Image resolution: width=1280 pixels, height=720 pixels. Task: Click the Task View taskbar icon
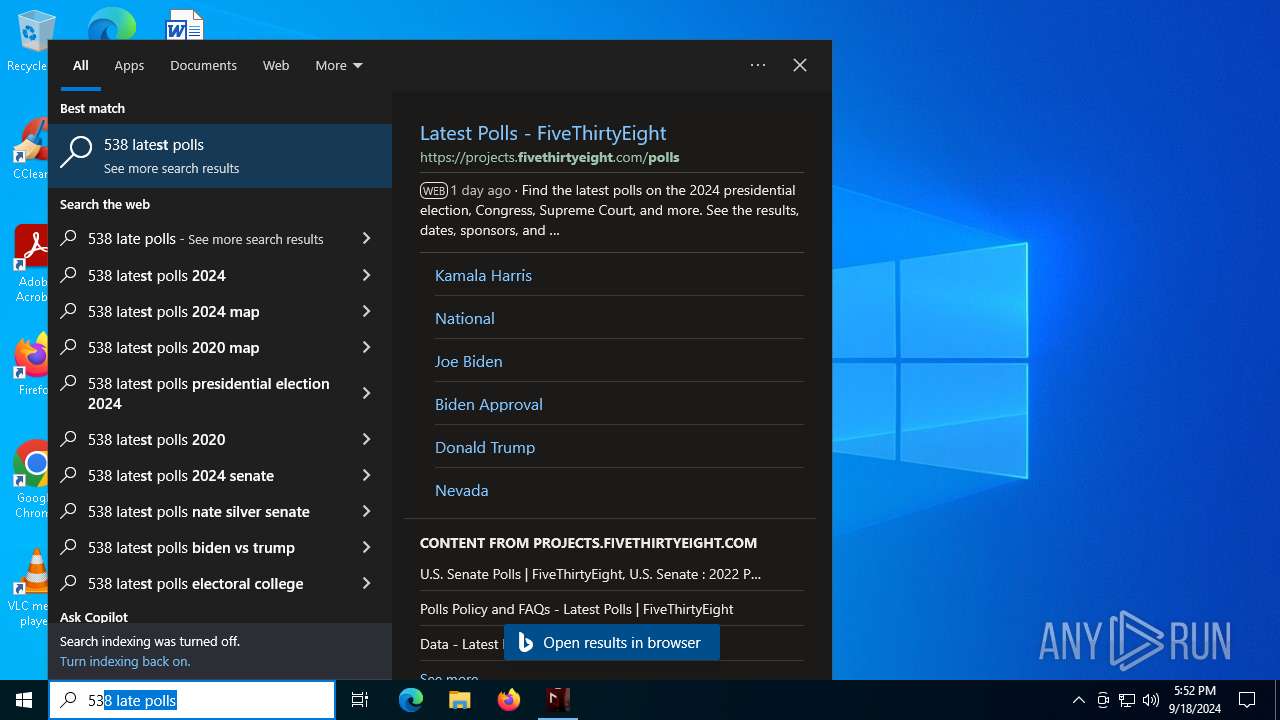coord(360,700)
